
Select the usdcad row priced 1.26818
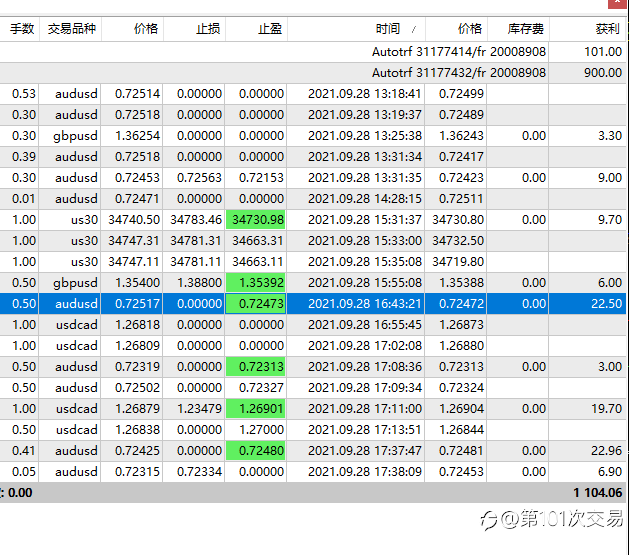[x=313, y=325]
